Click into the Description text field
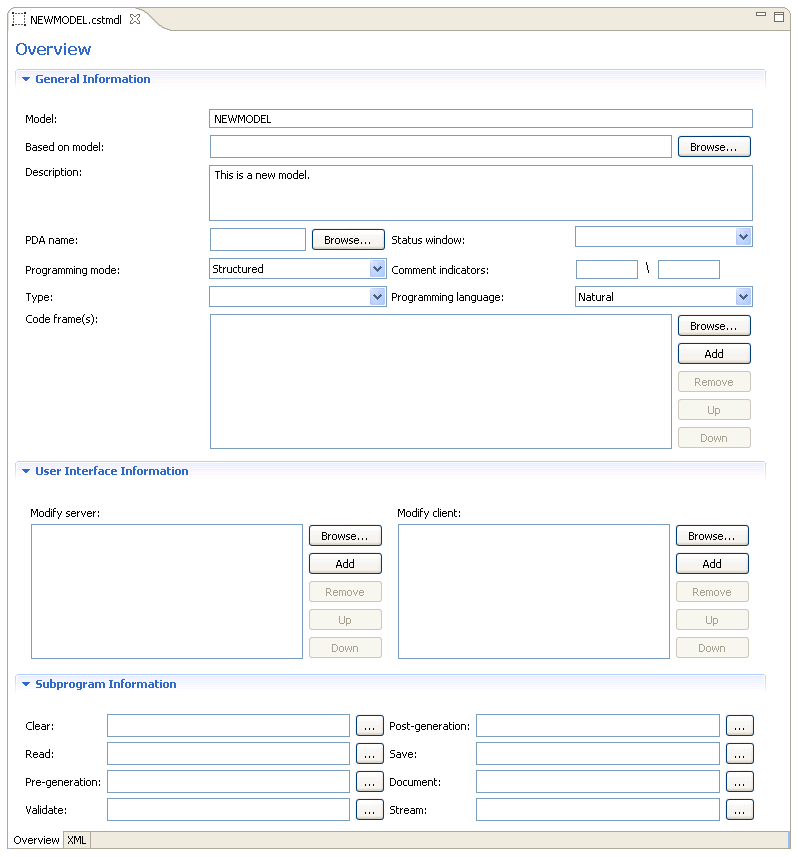Image resolution: width=798 pixels, height=857 pixels. 480,192
